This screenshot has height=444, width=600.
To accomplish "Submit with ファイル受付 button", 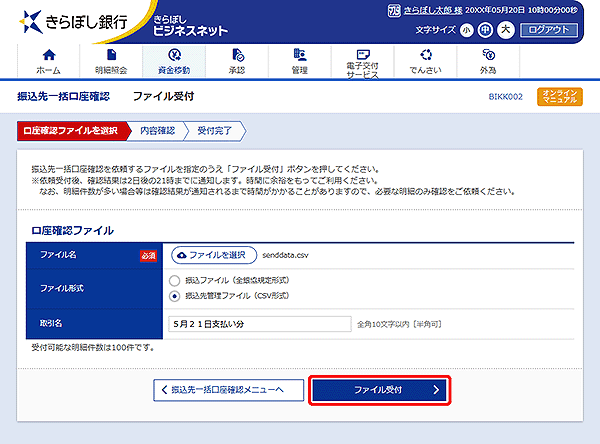I will tap(380, 390).
